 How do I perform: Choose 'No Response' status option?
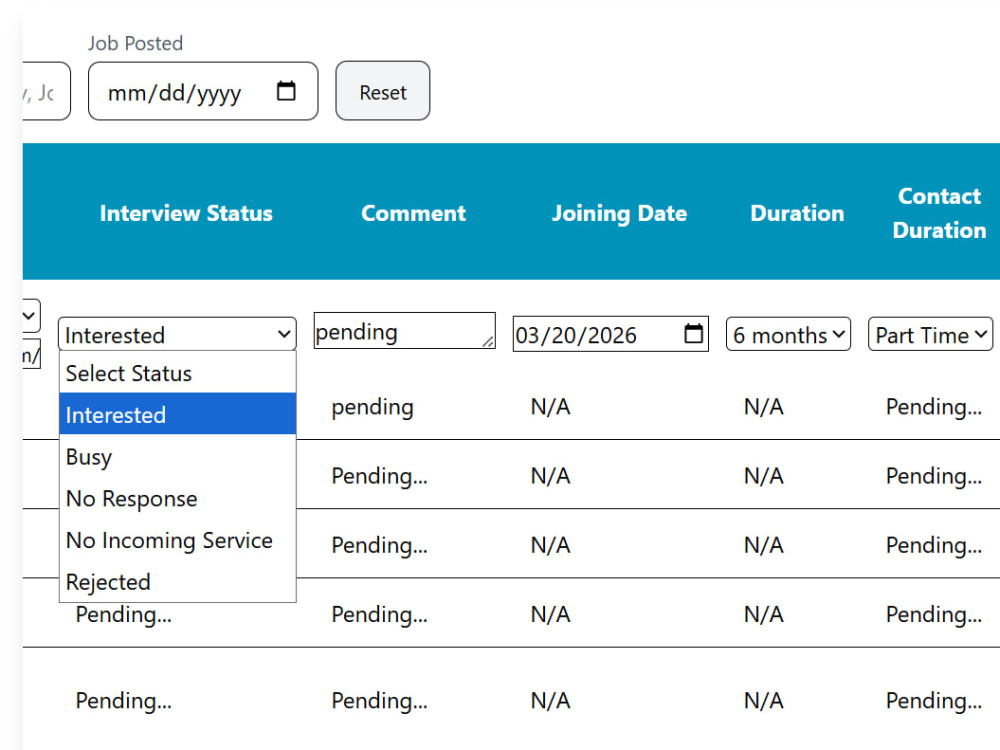[x=177, y=498]
